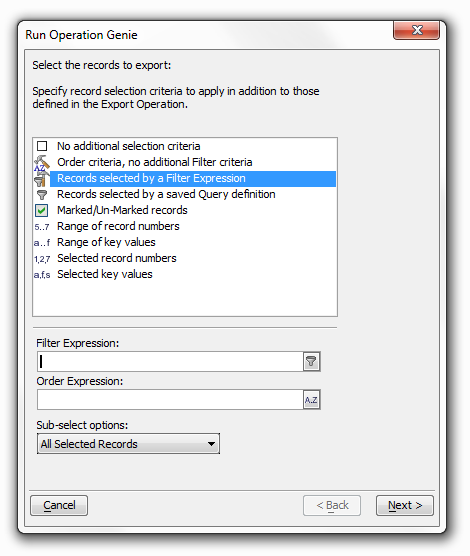This screenshot has width=470, height=556.
Task: Click the 5..7 range of record numbers icon
Action: (x=42, y=227)
